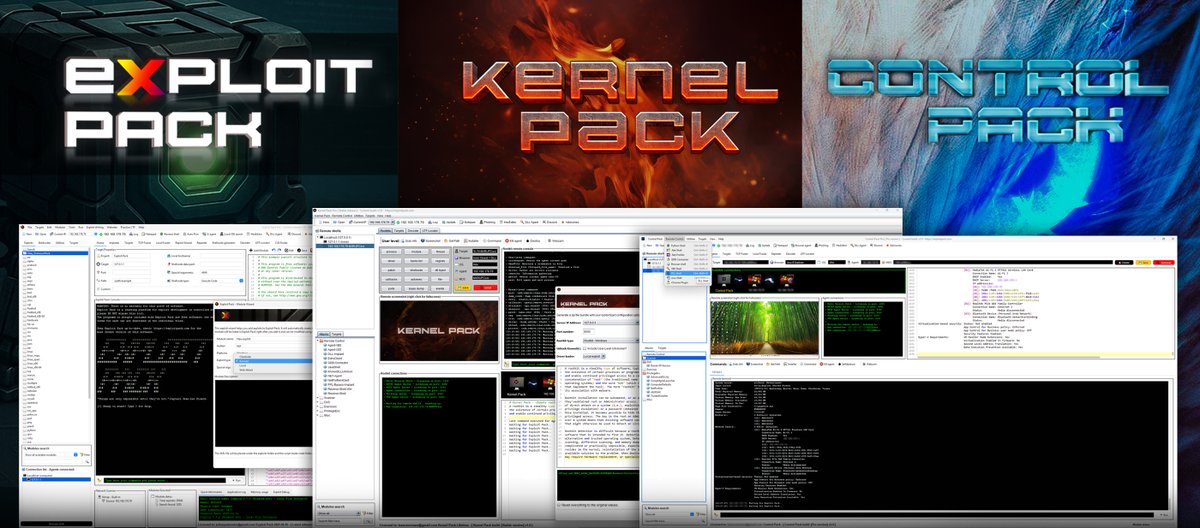1200x528 pixels.
Task: Expand LocalHost node in Kernel Pack remote shells
Action: tap(318, 237)
